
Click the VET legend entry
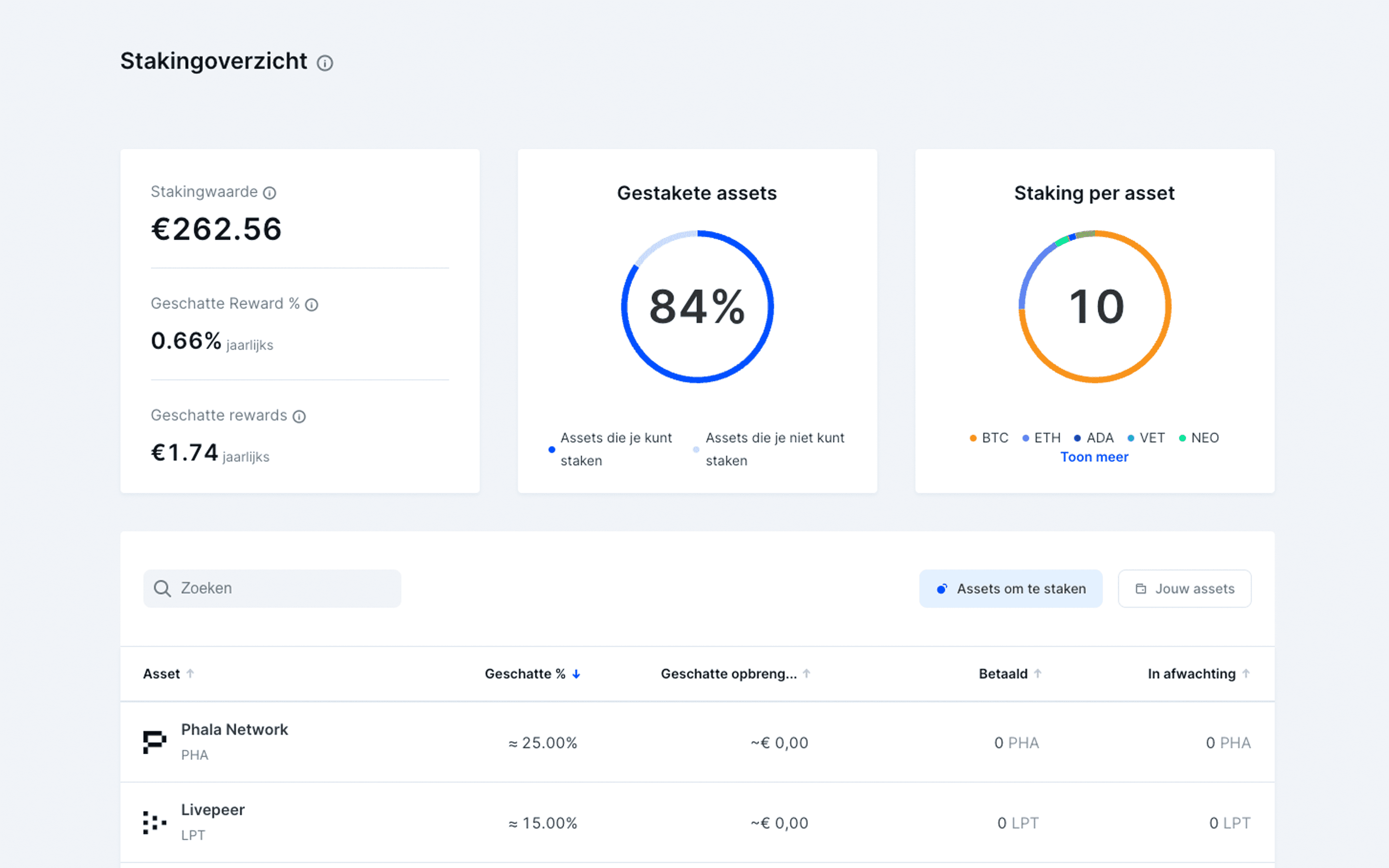pyautogui.click(x=1146, y=438)
